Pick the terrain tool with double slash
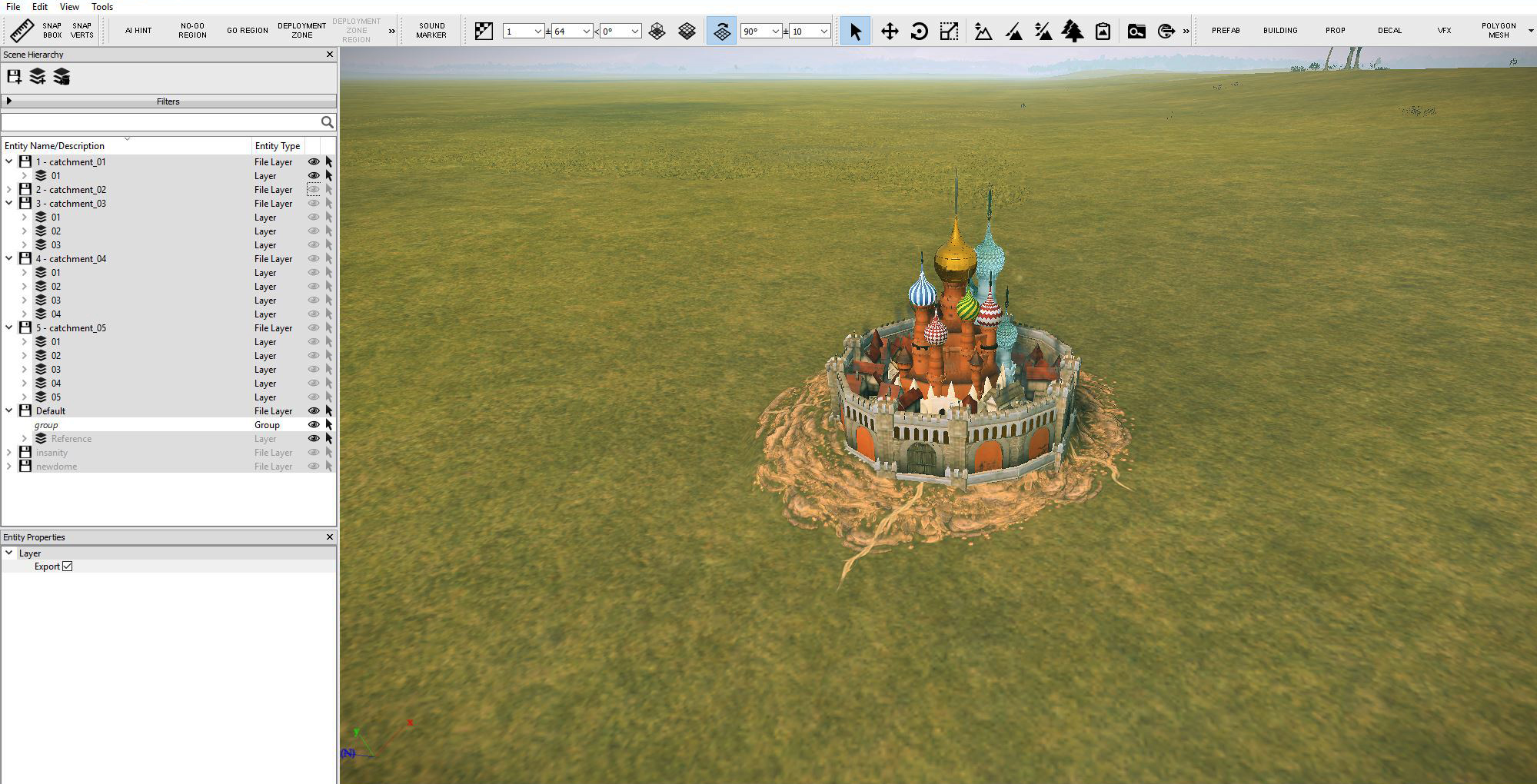This screenshot has width=1537, height=784. (1043, 31)
